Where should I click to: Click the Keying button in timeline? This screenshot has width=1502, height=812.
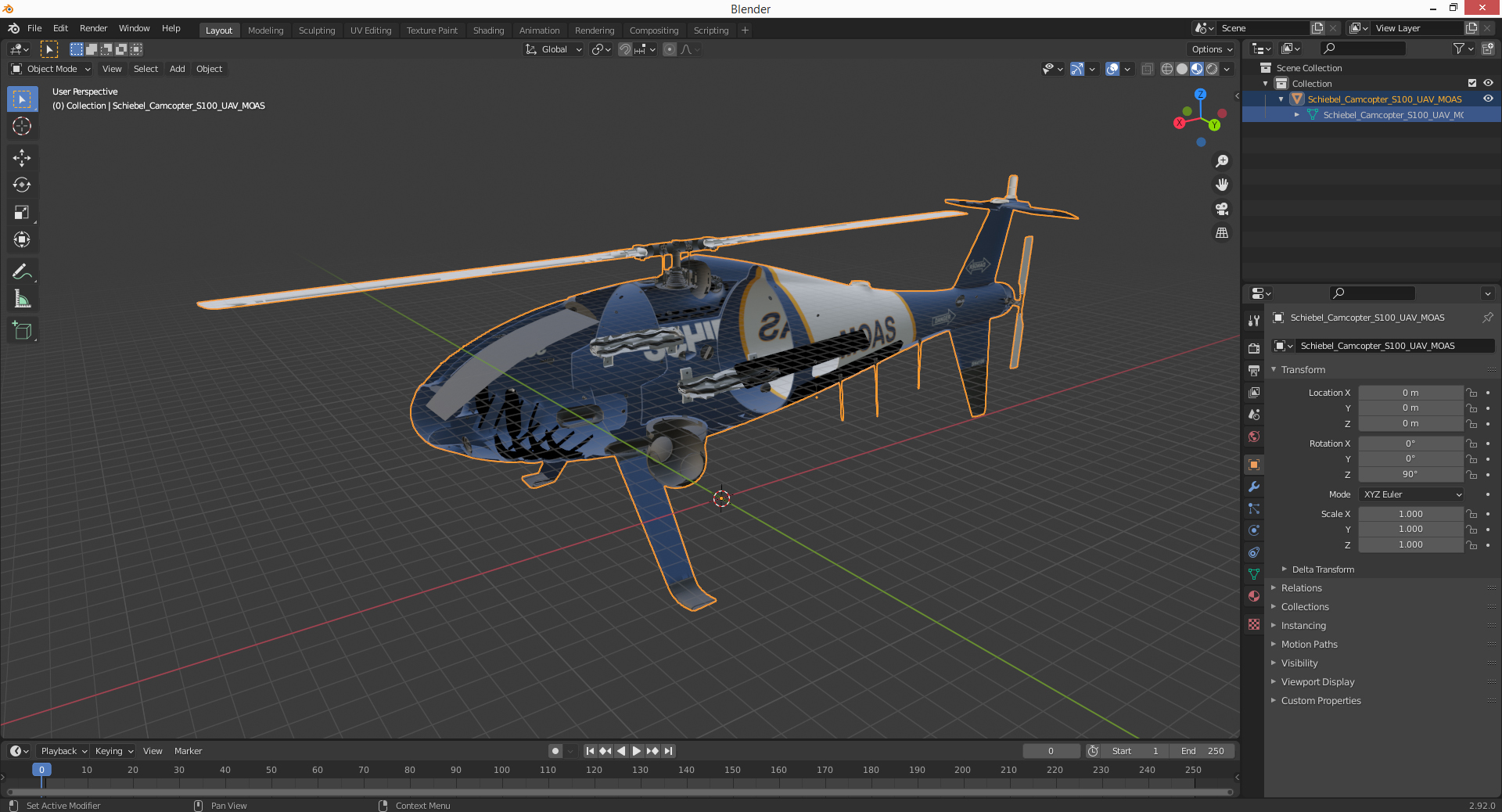pos(113,751)
